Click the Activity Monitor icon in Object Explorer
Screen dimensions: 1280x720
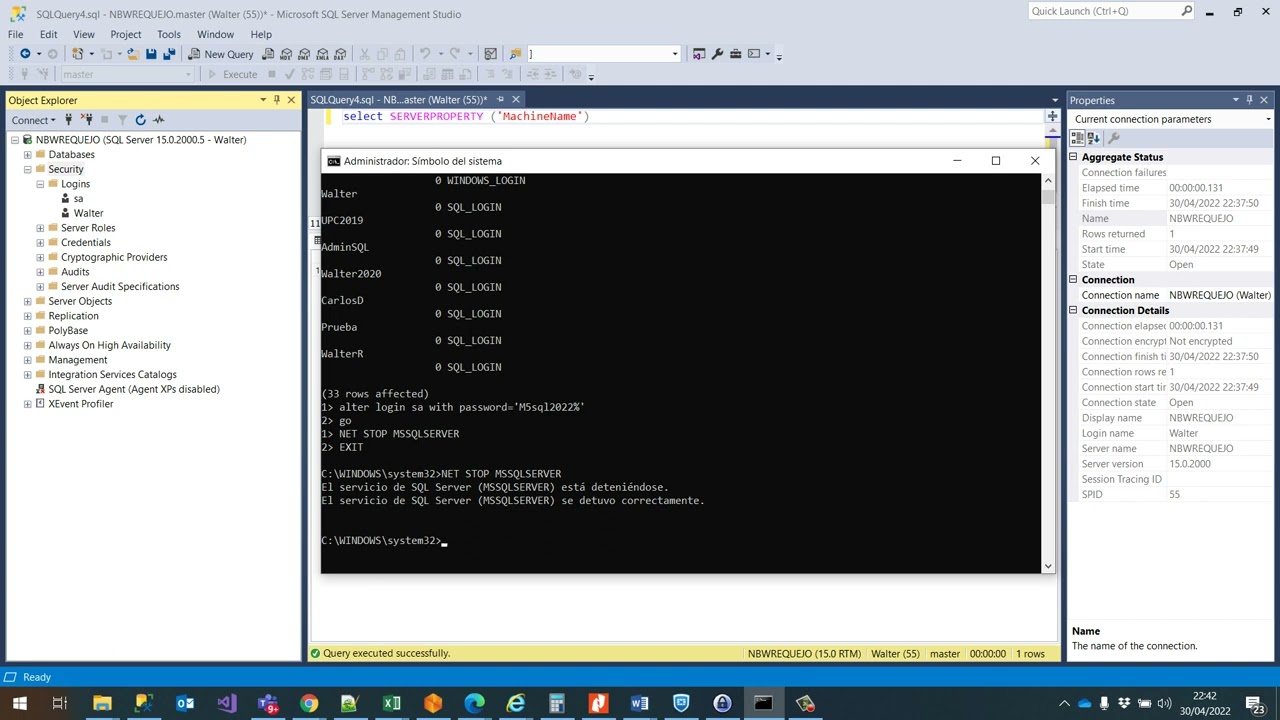pyautogui.click(x=158, y=120)
